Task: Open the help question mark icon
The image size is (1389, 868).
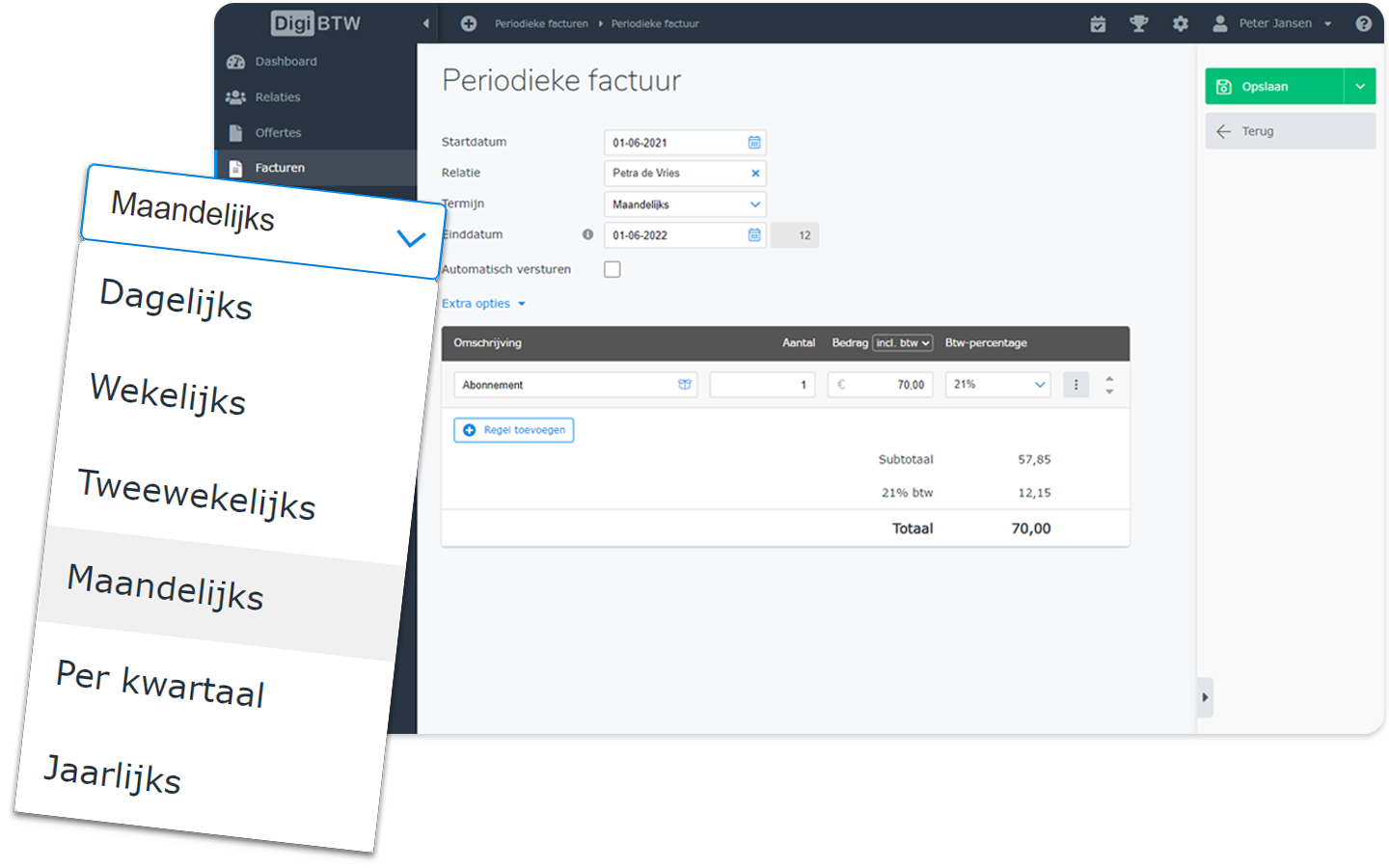Action: (1363, 24)
